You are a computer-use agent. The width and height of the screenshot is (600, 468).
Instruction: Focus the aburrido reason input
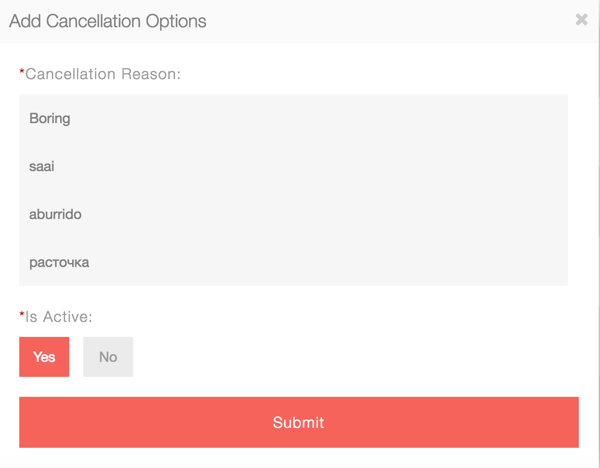pyautogui.click(x=293, y=215)
